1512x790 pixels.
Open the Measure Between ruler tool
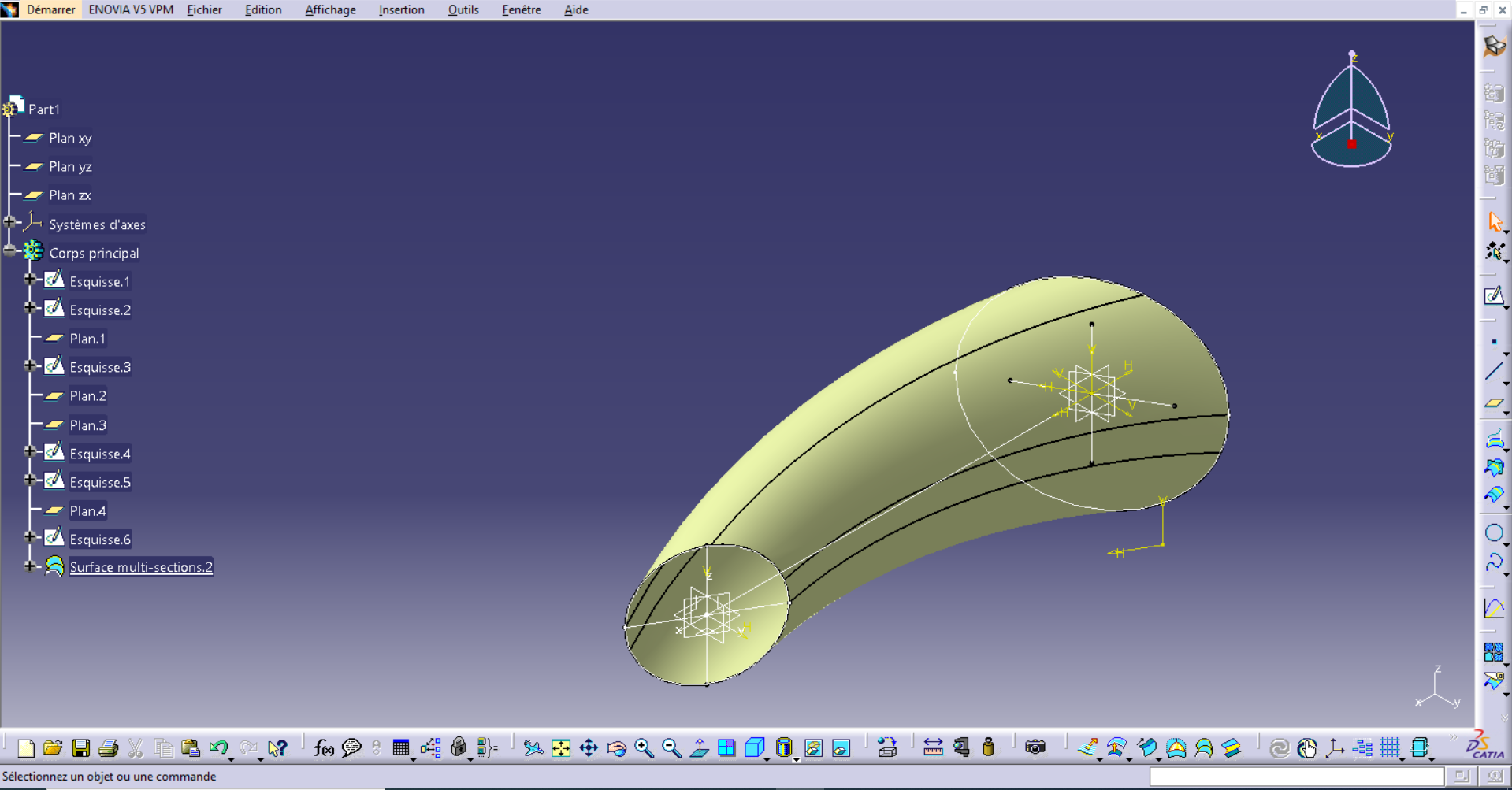pos(933,747)
